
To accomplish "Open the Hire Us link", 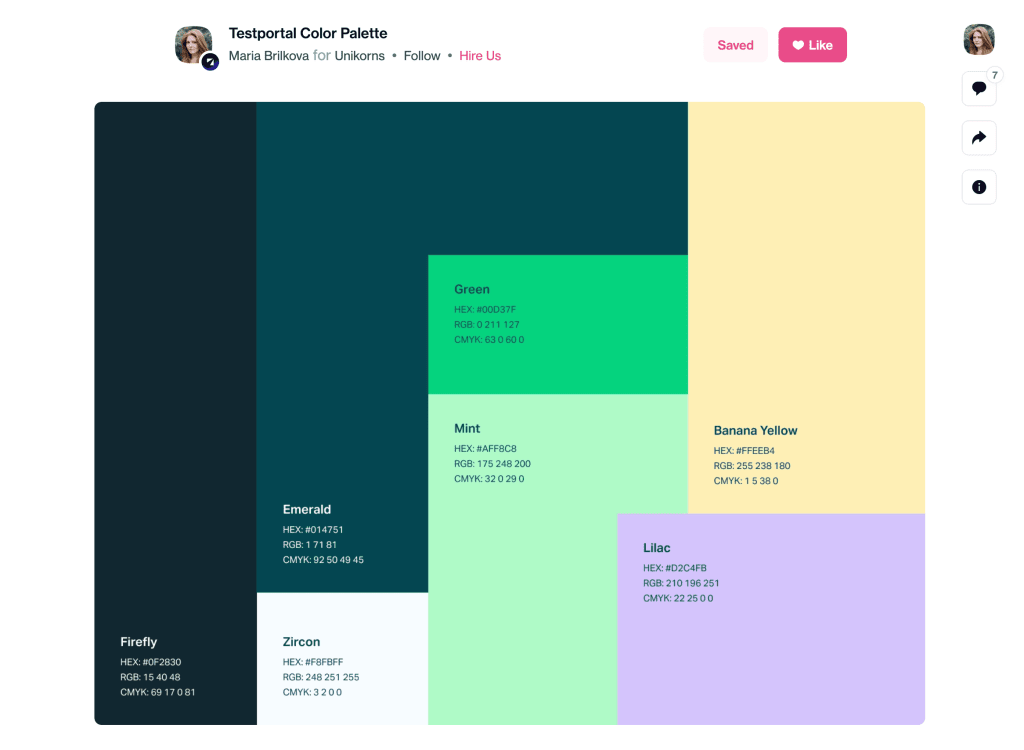I will click(480, 56).
